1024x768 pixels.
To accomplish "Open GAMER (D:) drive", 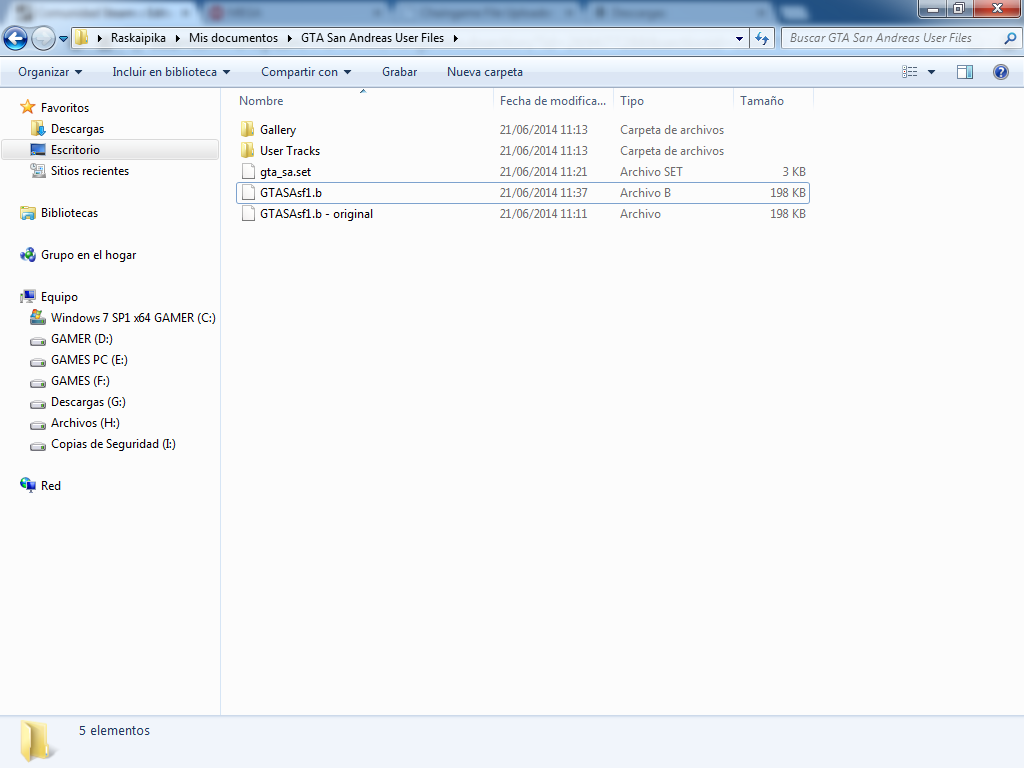I will tap(82, 338).
